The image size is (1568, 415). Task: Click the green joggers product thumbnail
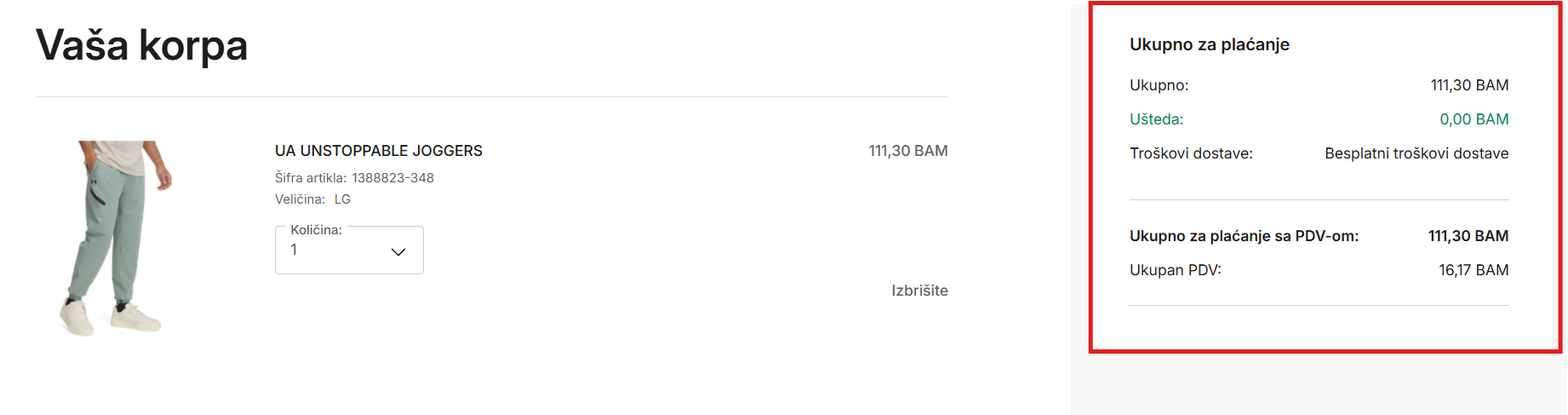116,237
